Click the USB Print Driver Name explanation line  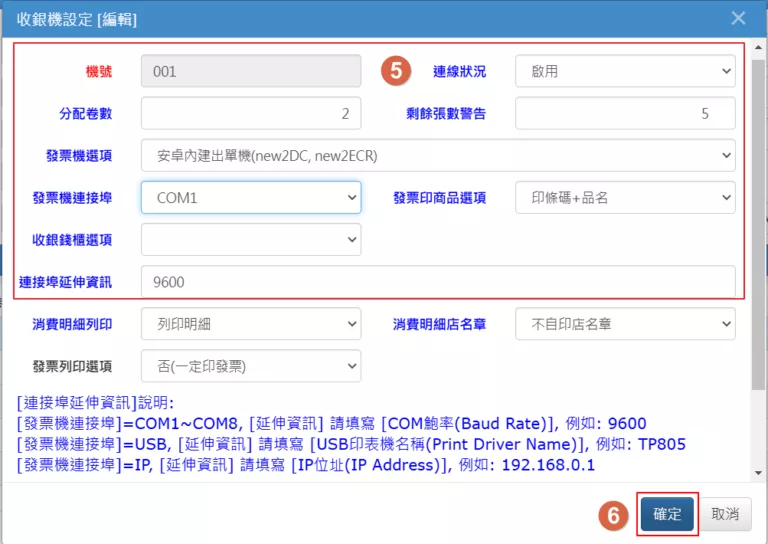351,445
